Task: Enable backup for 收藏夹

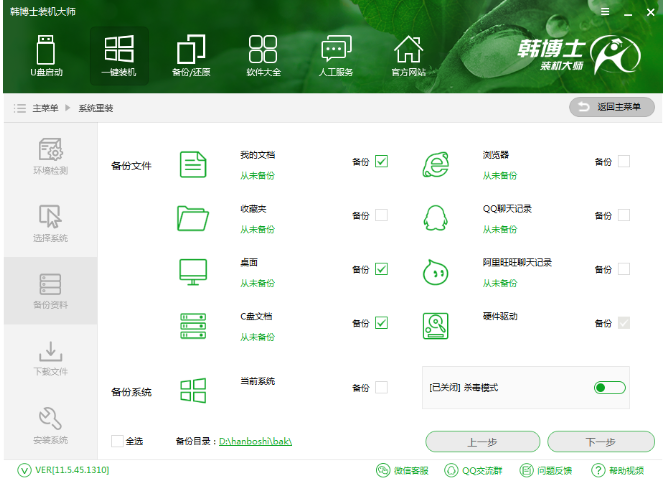Action: point(382,215)
